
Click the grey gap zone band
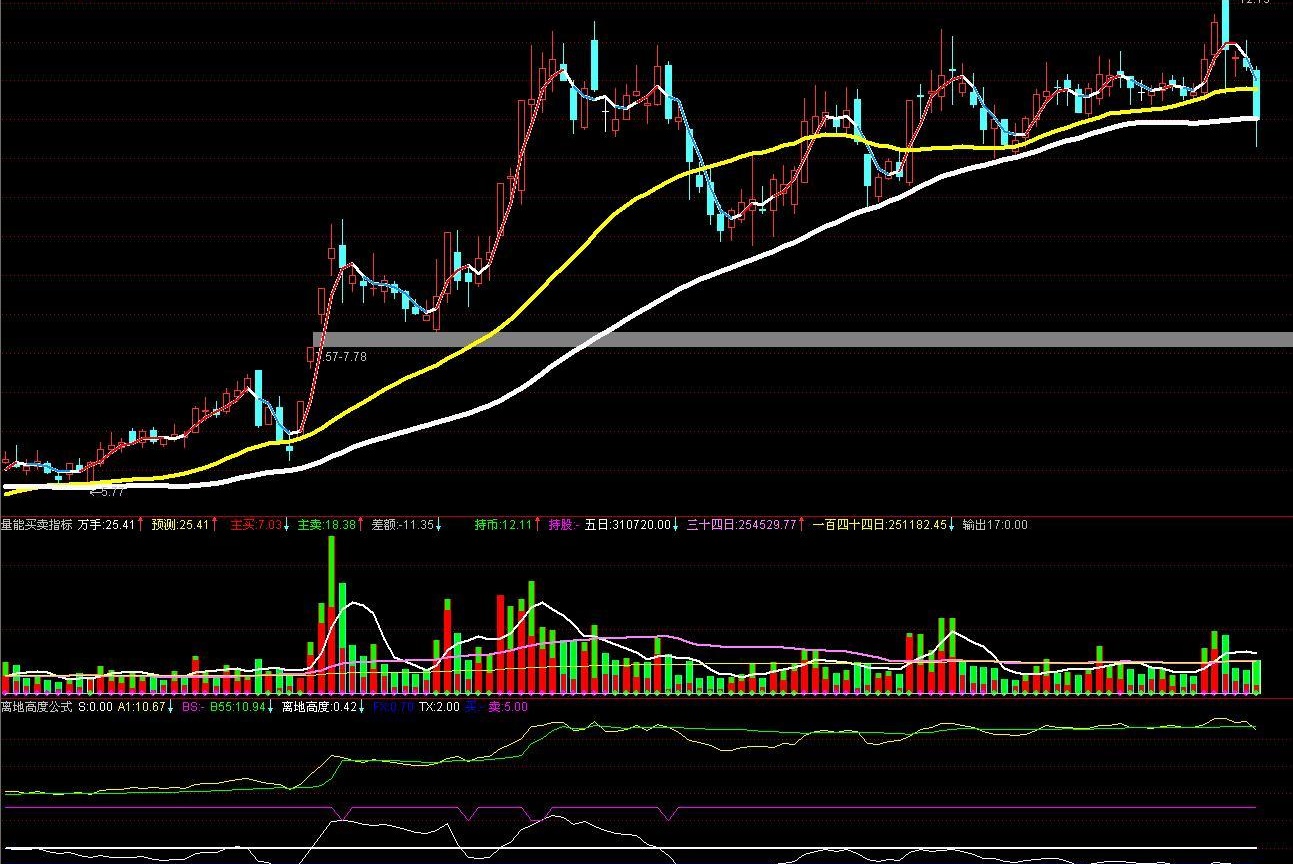tap(803, 339)
